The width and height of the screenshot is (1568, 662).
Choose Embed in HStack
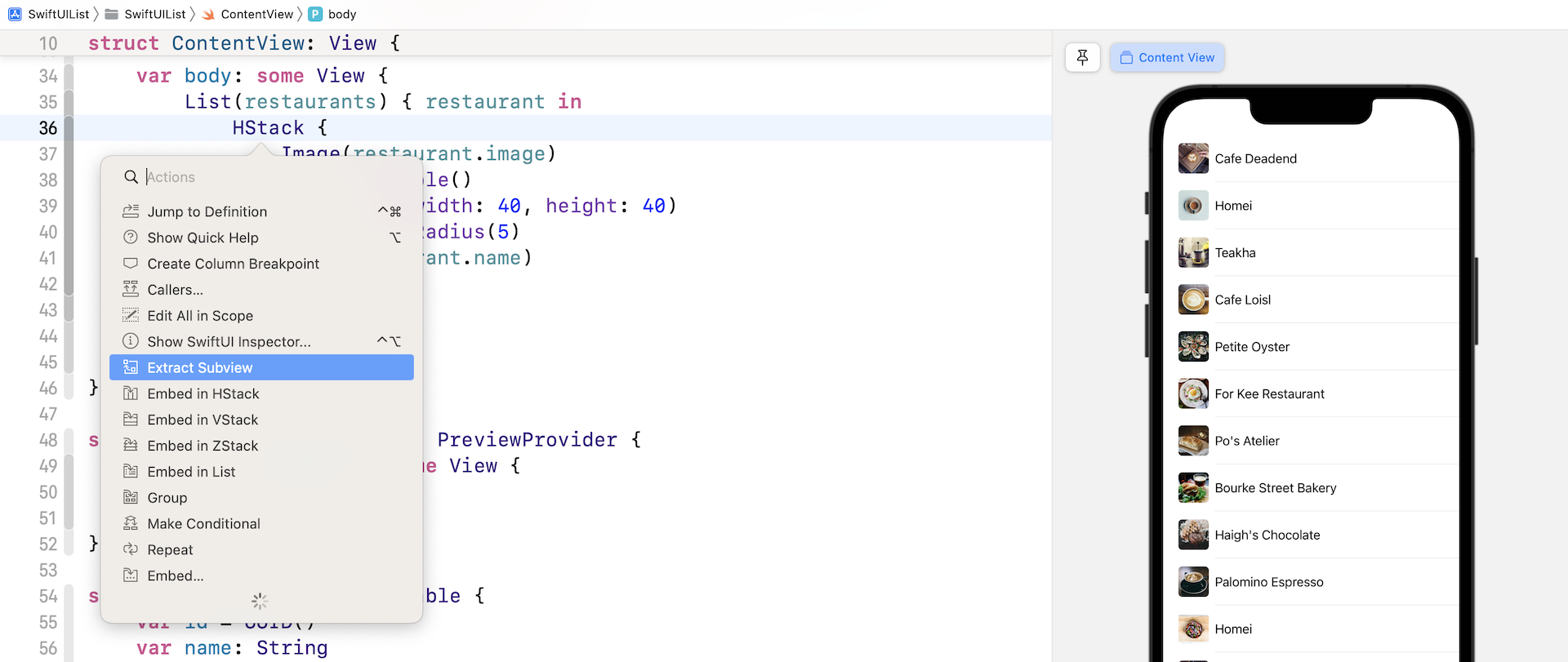tap(203, 393)
